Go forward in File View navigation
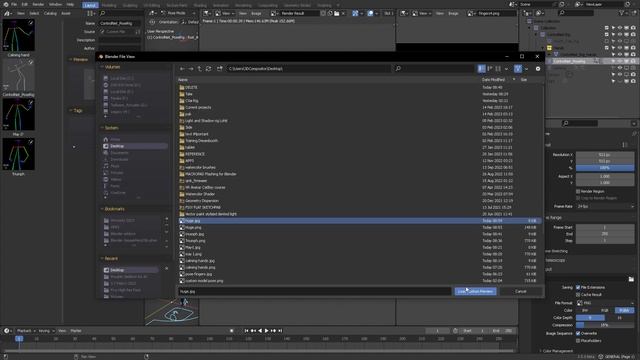The height and width of the screenshot is (360, 640). (191, 69)
